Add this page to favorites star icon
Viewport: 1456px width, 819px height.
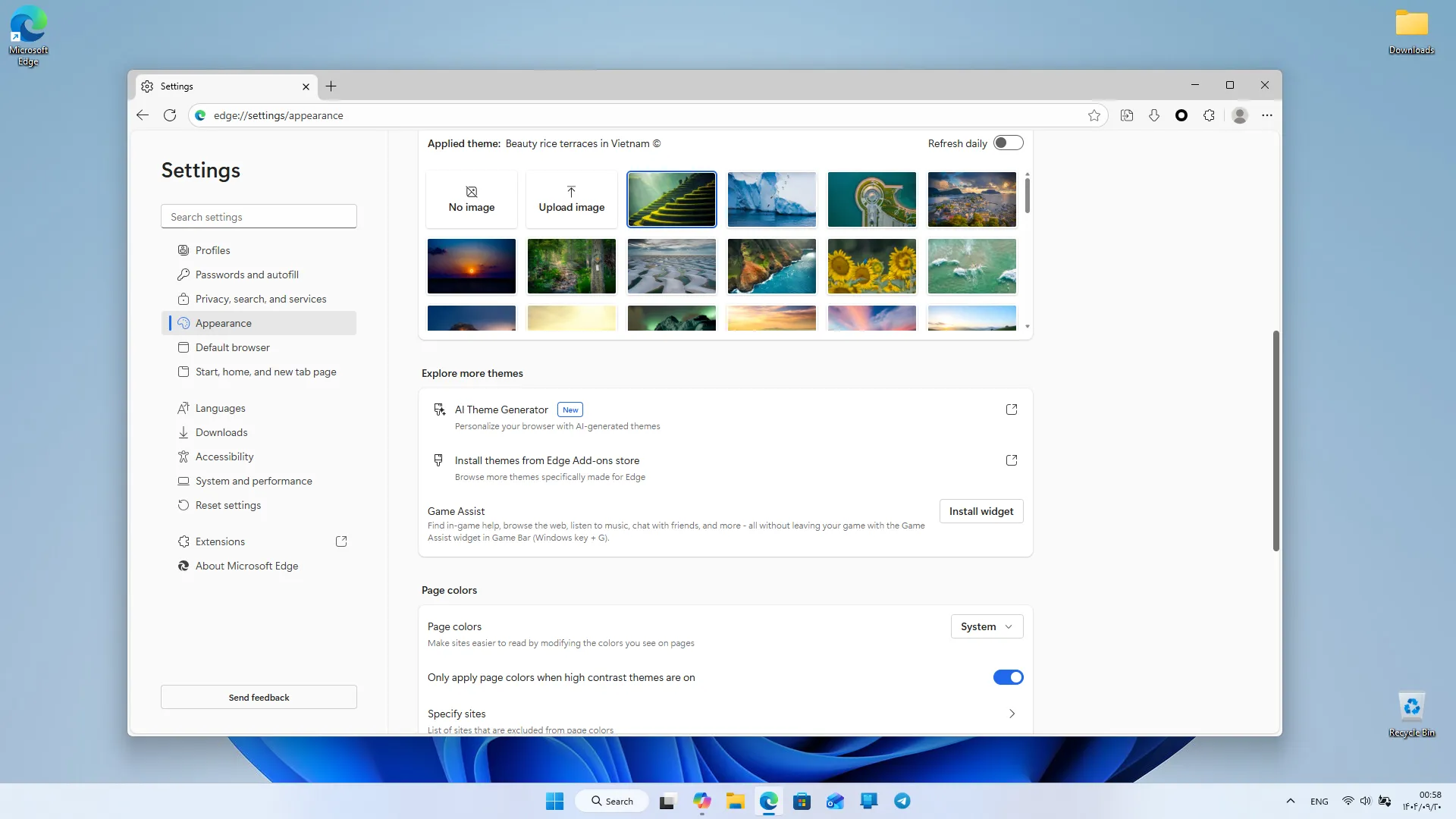1094,115
